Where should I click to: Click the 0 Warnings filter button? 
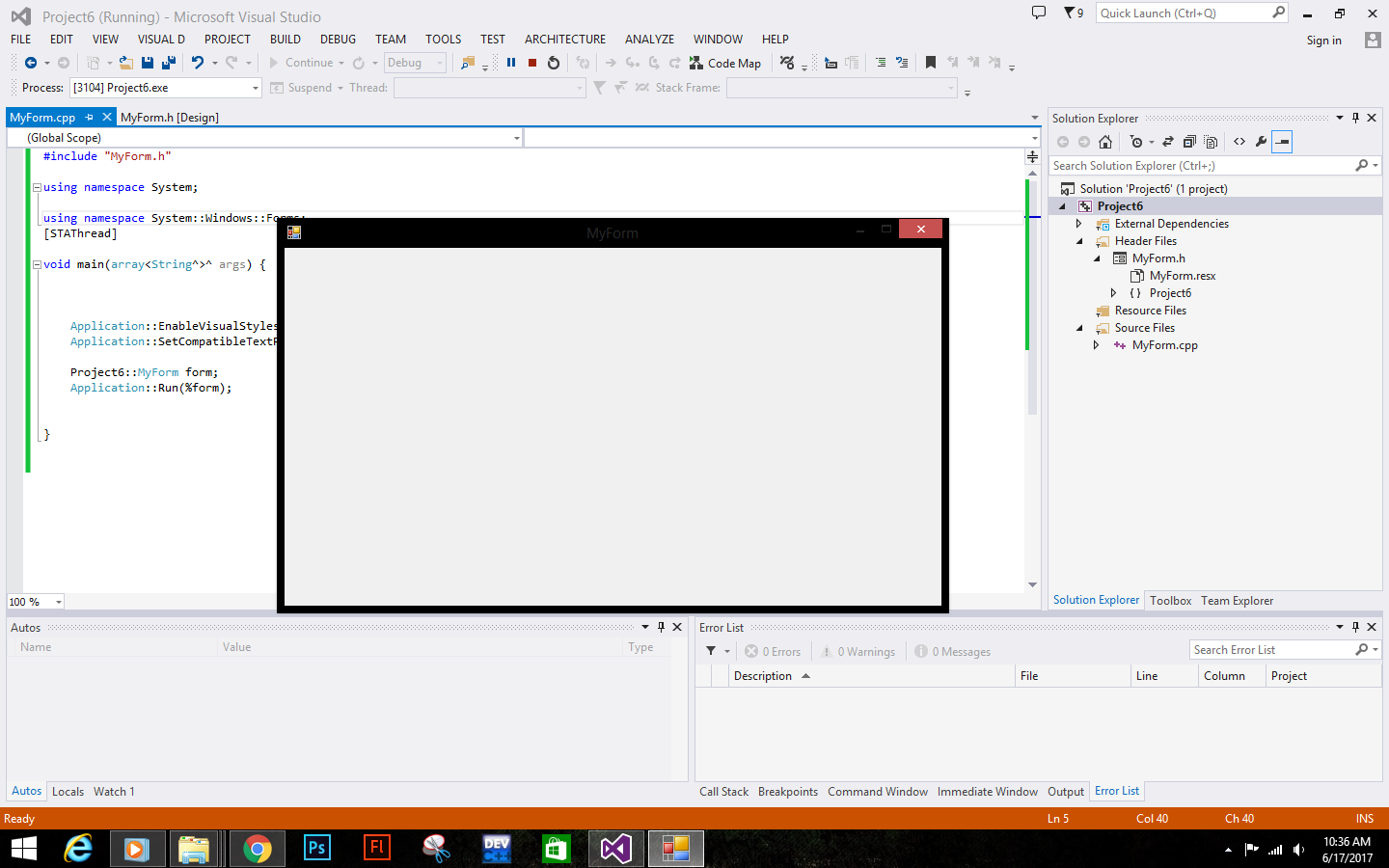pos(858,651)
